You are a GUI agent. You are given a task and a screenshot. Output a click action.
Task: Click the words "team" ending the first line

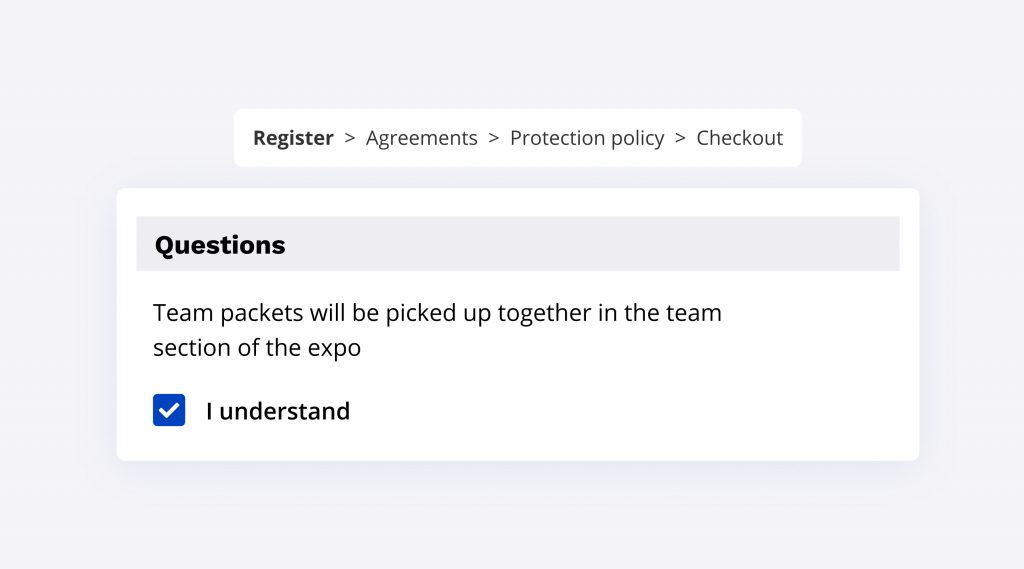click(x=695, y=313)
